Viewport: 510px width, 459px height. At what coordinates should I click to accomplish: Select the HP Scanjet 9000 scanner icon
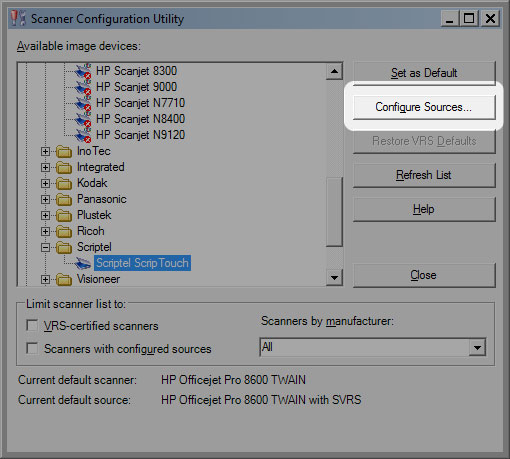click(83, 87)
